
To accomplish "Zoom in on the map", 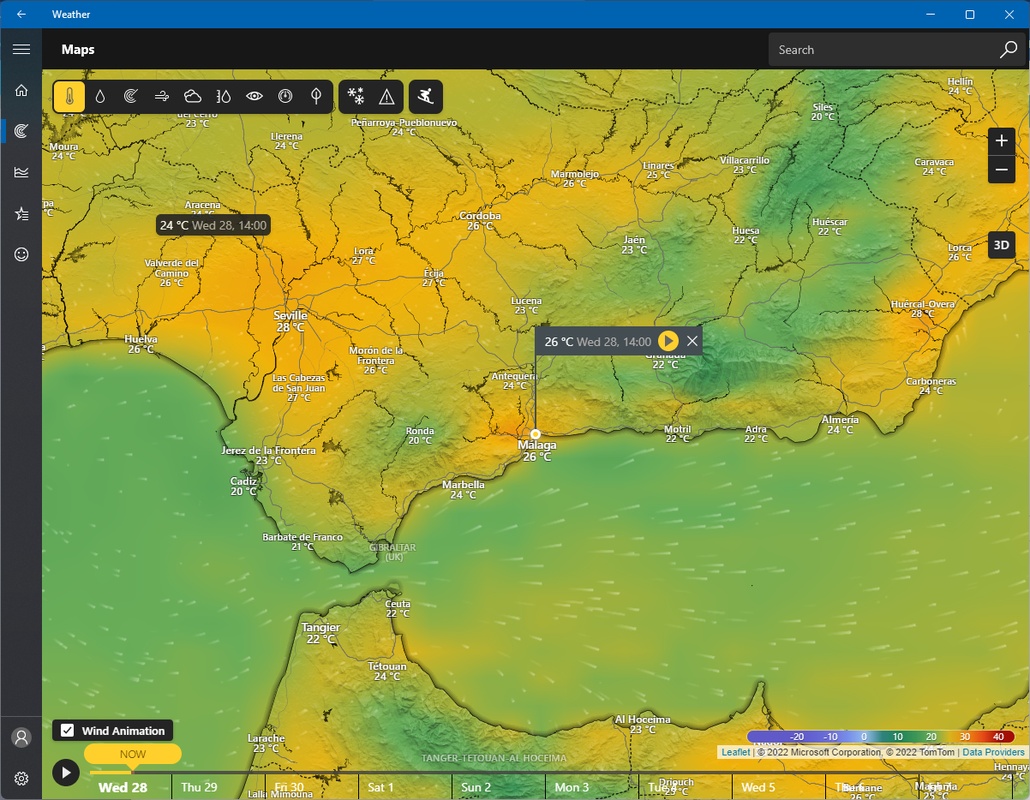I will click(1001, 141).
